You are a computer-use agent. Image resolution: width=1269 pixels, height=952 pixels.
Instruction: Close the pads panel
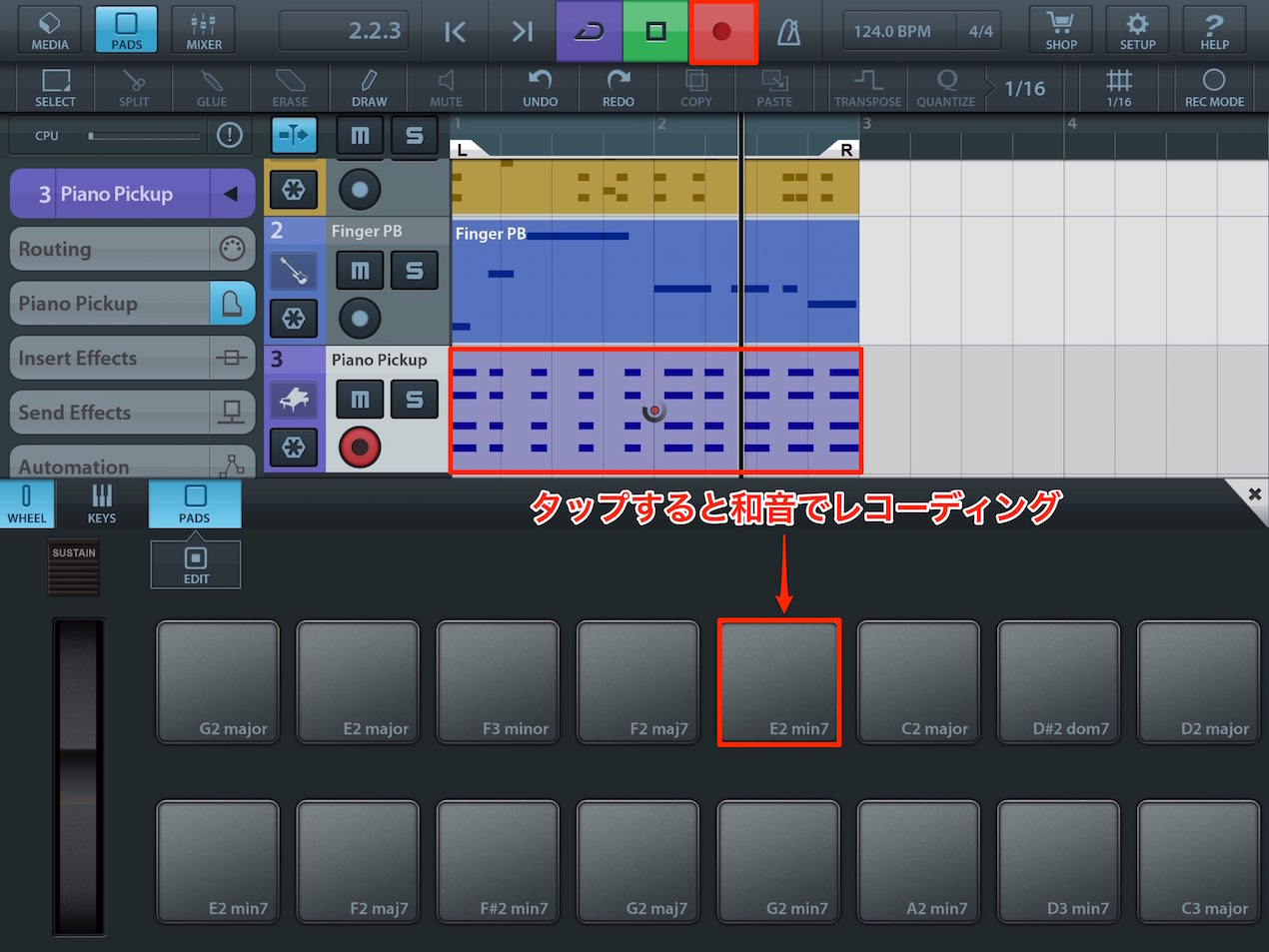click(x=1254, y=493)
